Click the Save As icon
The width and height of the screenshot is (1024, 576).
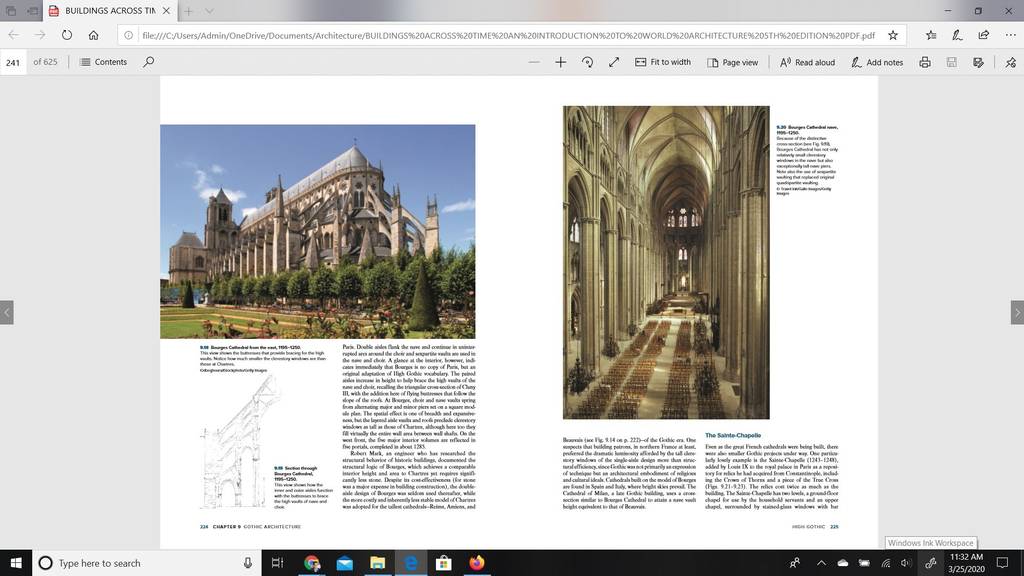click(x=978, y=62)
